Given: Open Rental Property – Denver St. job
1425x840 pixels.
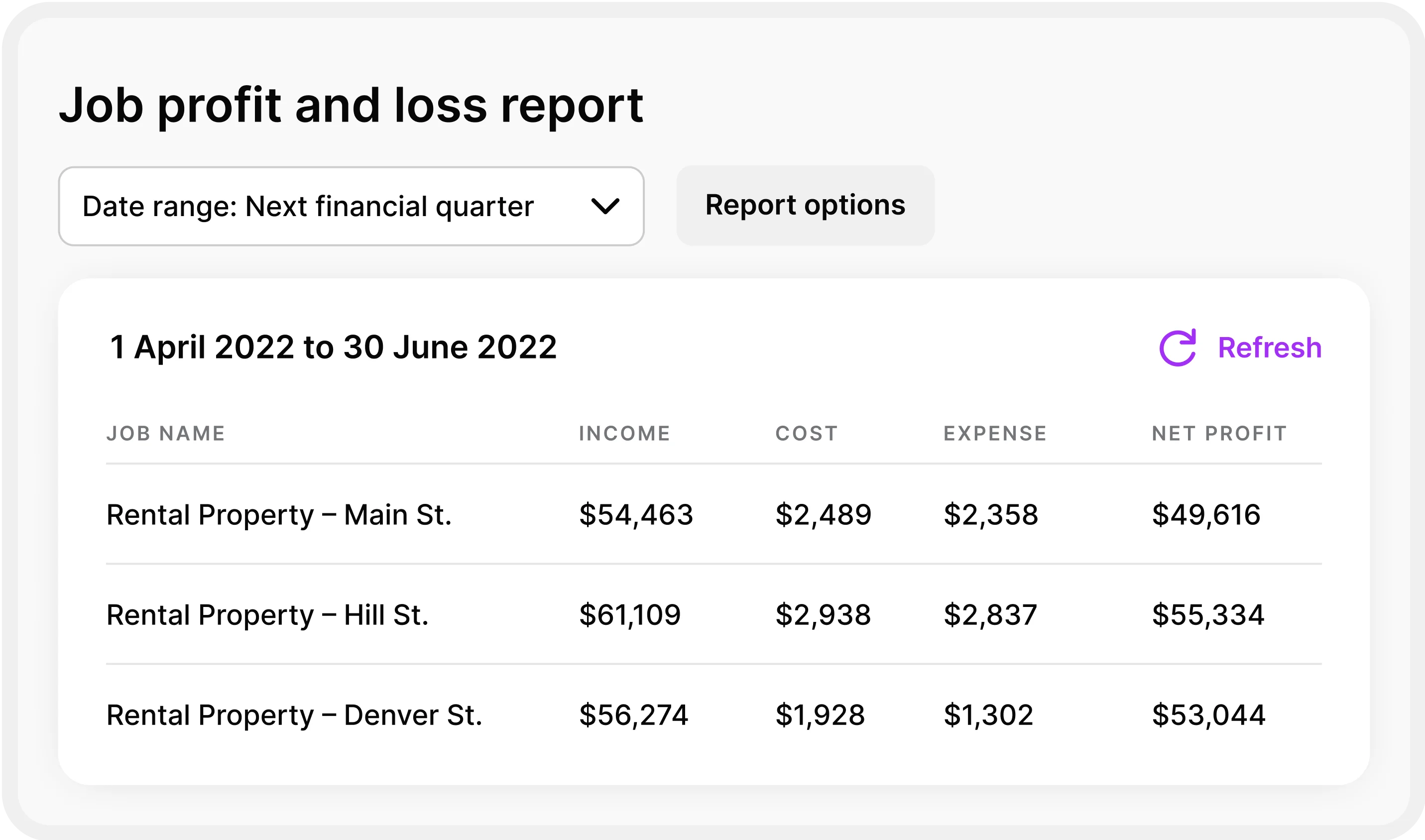Looking at the screenshot, I should point(294,715).
